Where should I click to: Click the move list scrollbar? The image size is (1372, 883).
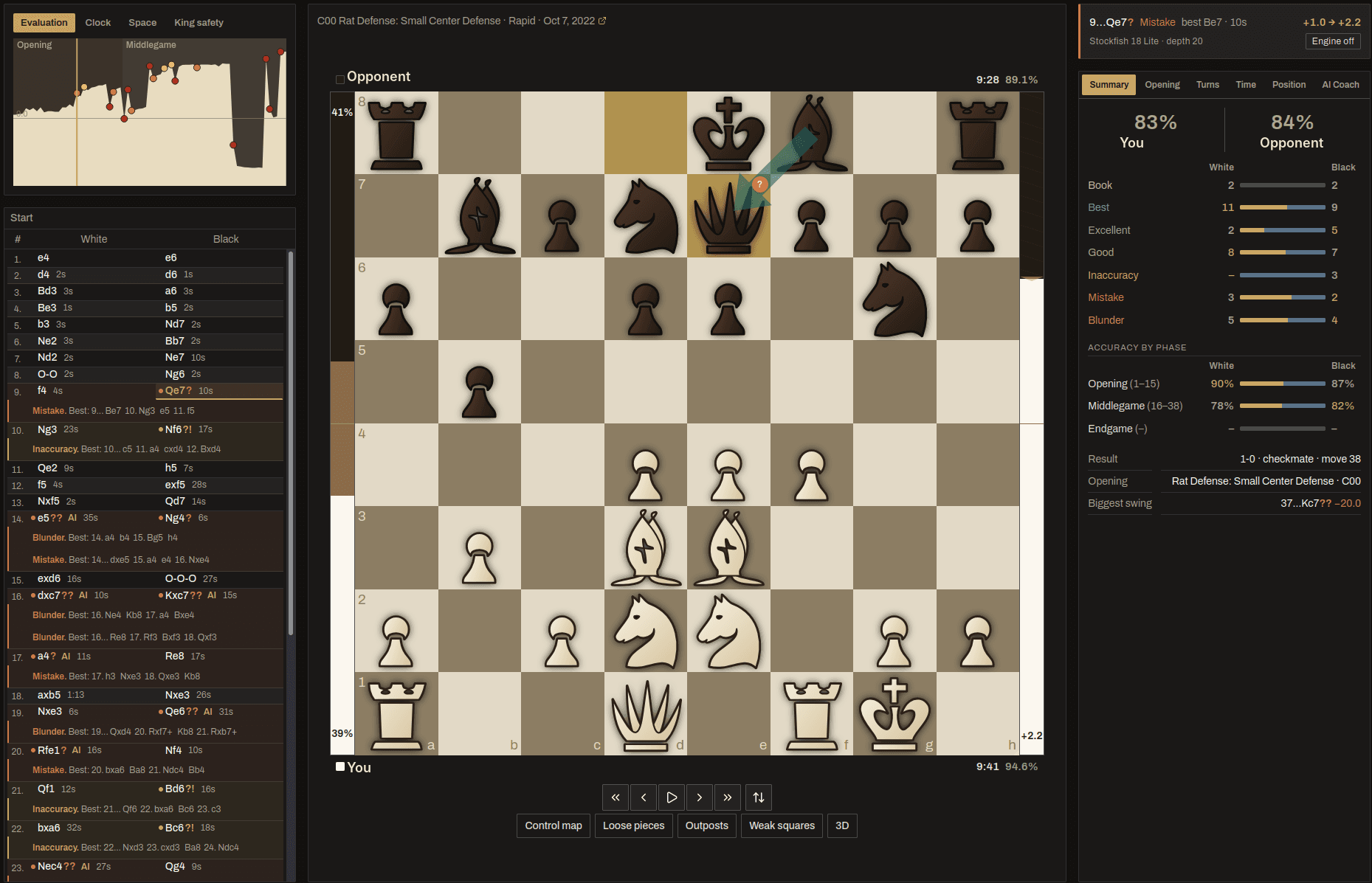coord(291,443)
